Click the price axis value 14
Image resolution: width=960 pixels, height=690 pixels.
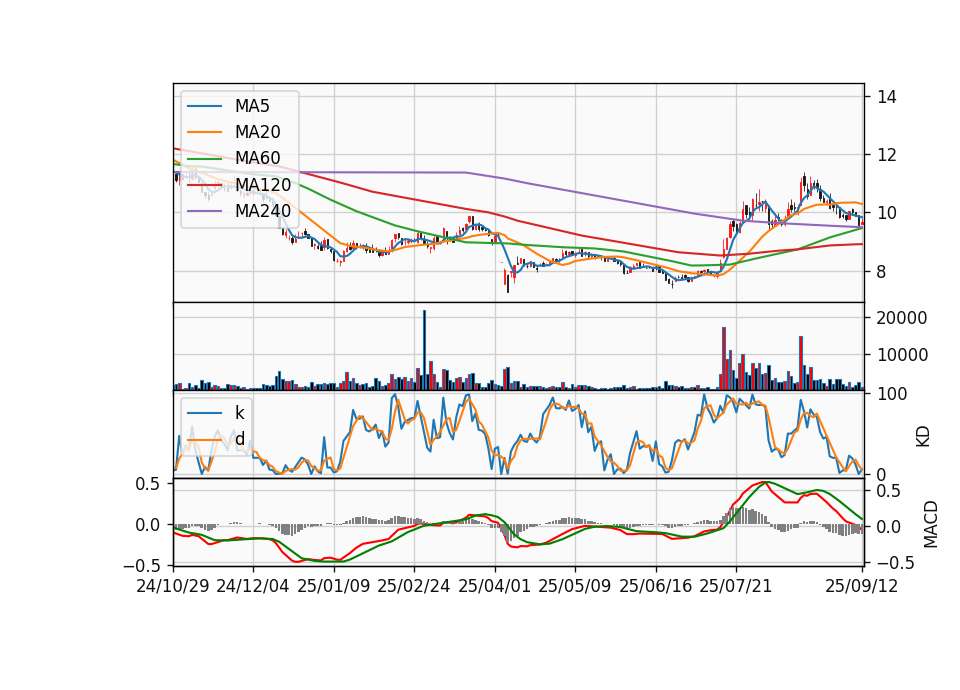click(x=887, y=97)
